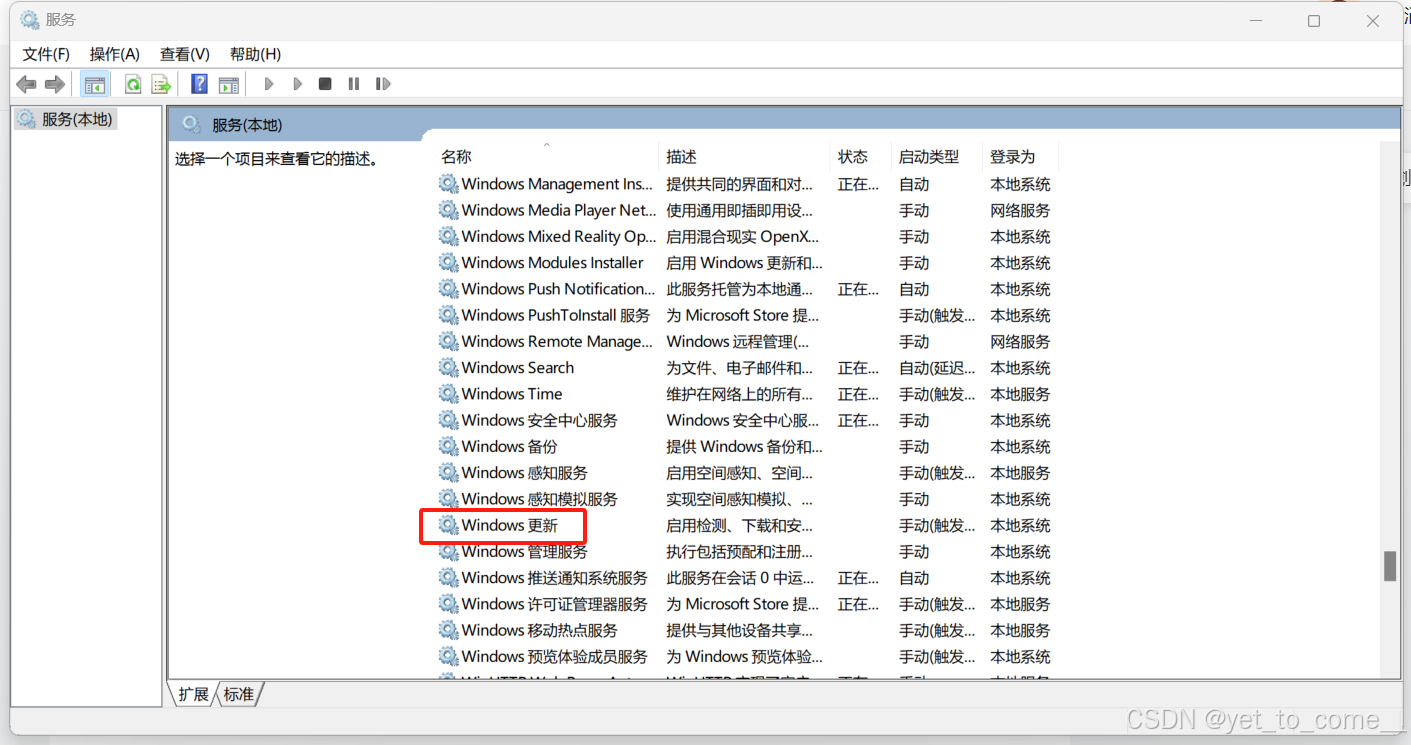Click '为文件、电子邮件和...' description of Windows Search
Viewport: 1411px width, 745px height.
tap(740, 367)
